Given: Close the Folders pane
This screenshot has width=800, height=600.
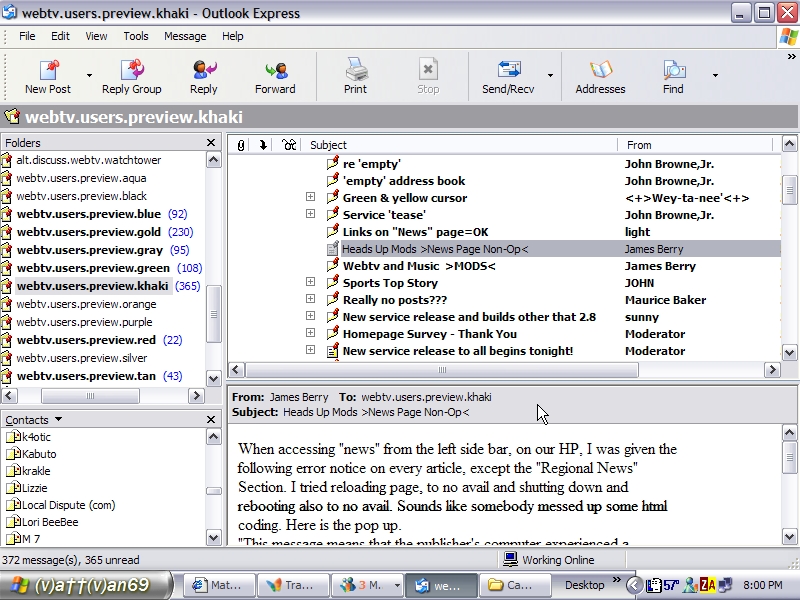Looking at the screenshot, I should 211,143.
